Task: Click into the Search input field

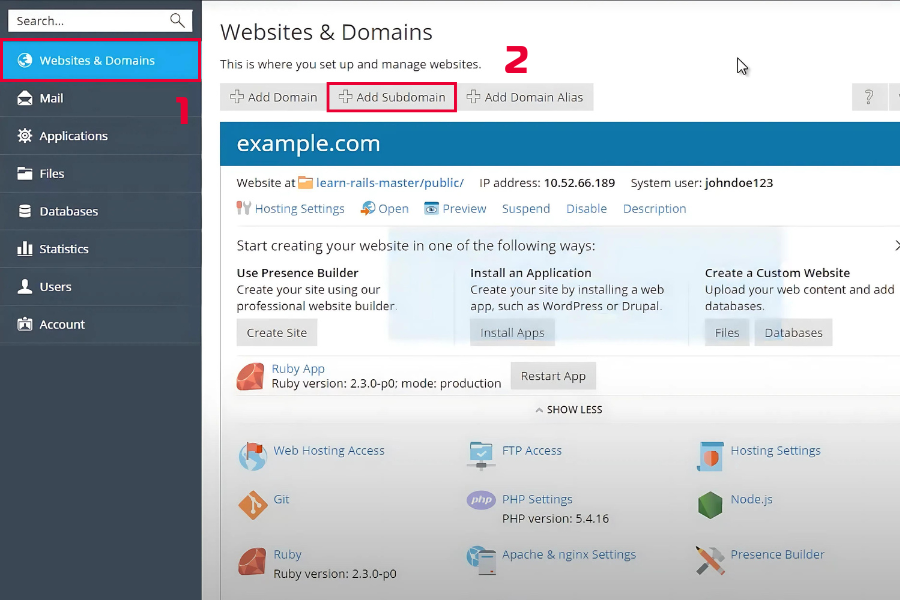Action: tap(88, 20)
